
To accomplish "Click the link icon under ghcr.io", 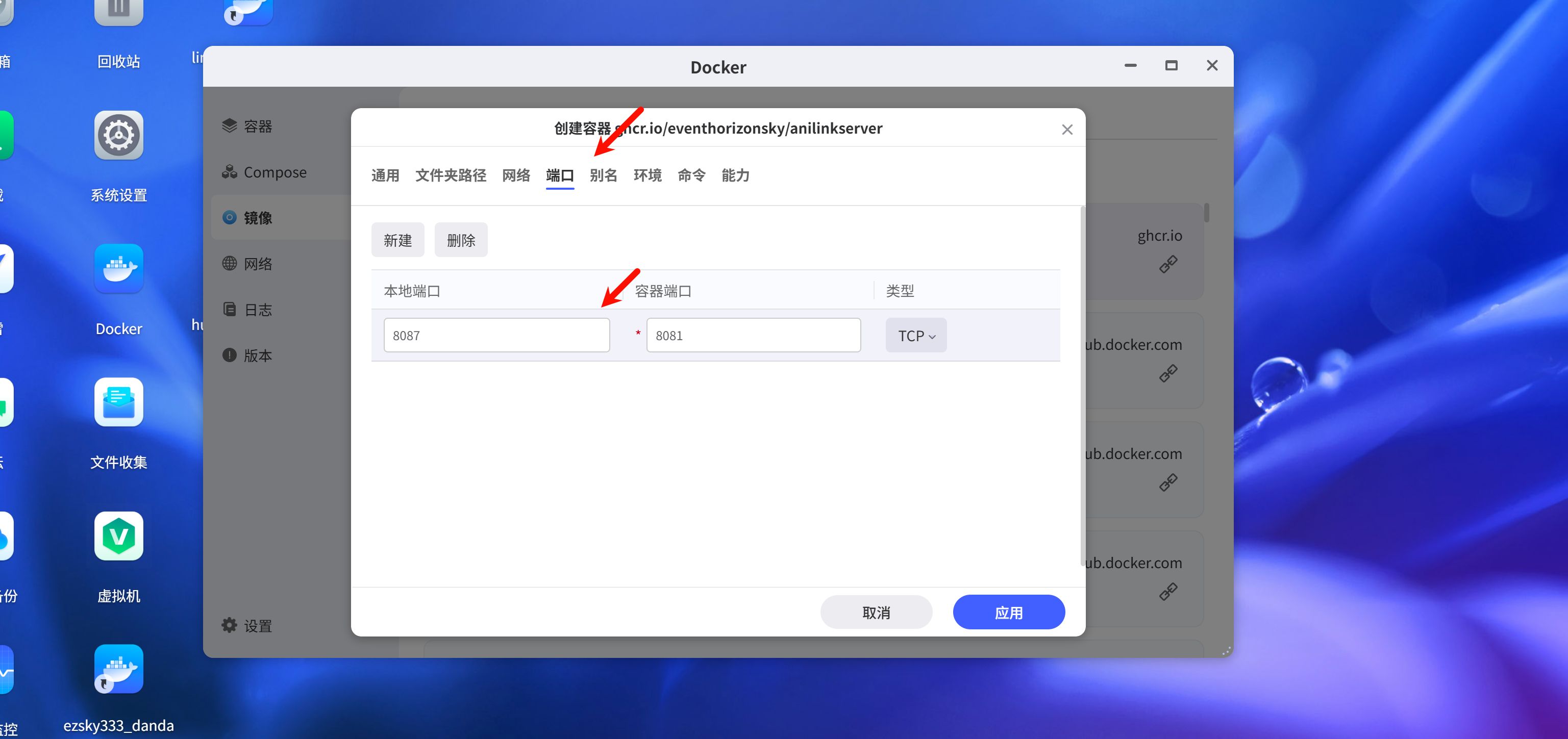I will pyautogui.click(x=1167, y=265).
